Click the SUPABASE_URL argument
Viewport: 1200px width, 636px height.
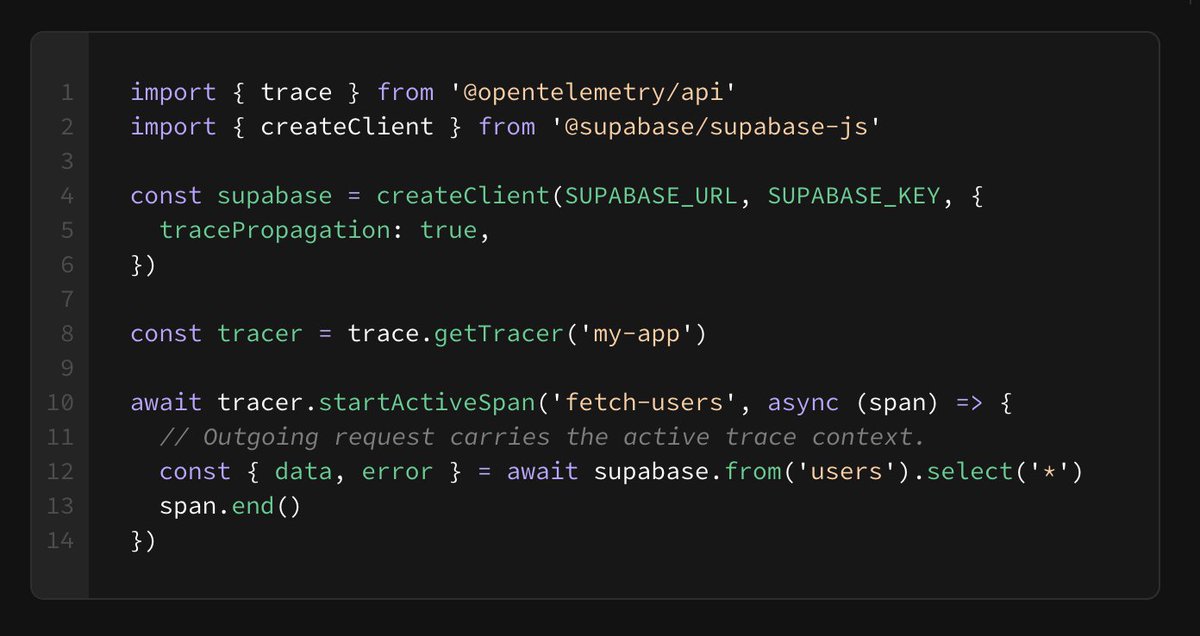(652, 196)
